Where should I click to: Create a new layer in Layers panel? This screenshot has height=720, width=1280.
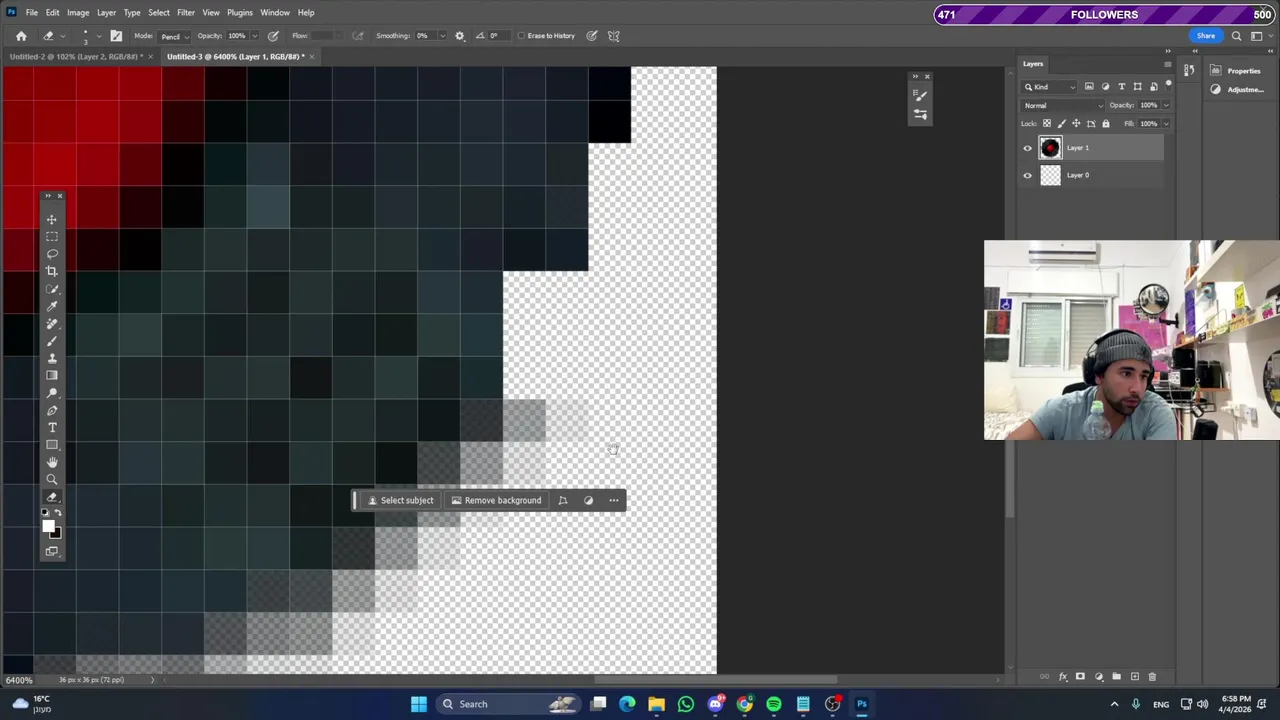click(x=1134, y=677)
